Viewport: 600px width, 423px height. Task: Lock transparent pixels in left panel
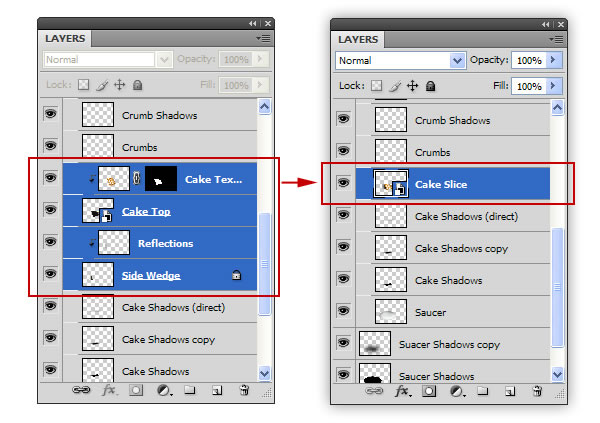[83, 84]
